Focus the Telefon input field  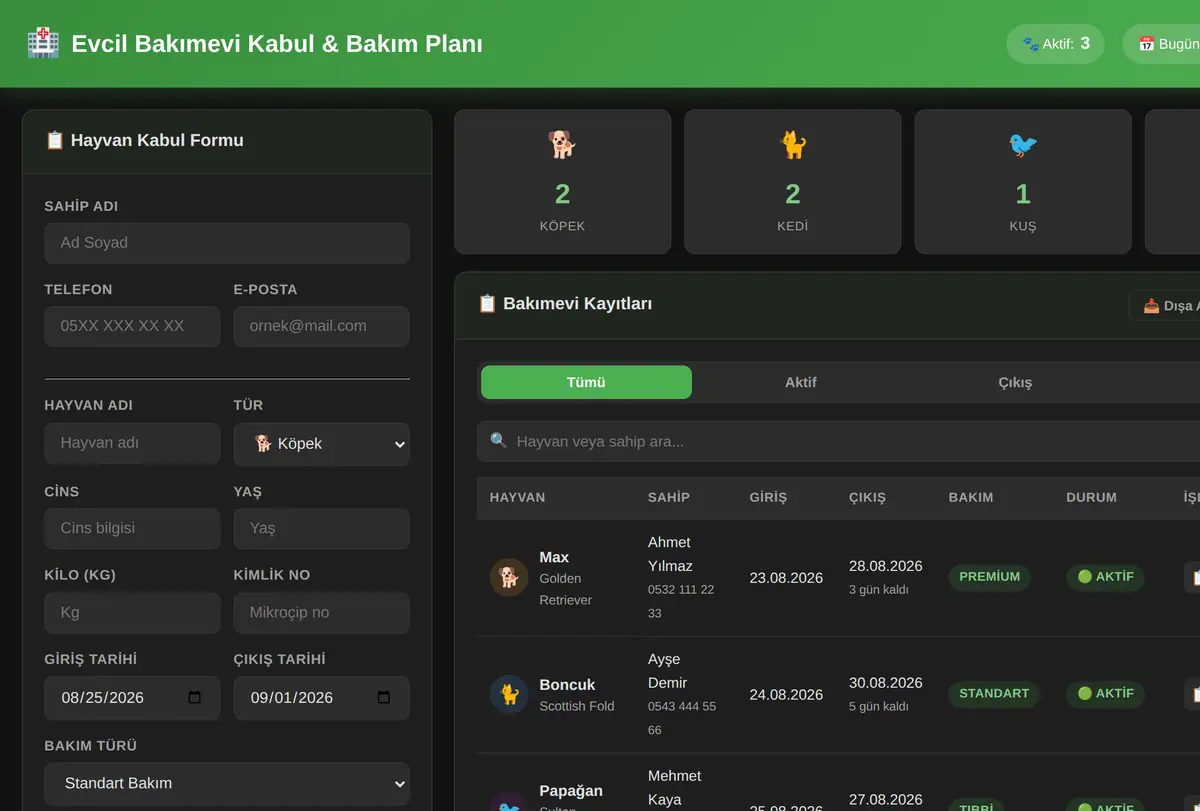coord(132,326)
